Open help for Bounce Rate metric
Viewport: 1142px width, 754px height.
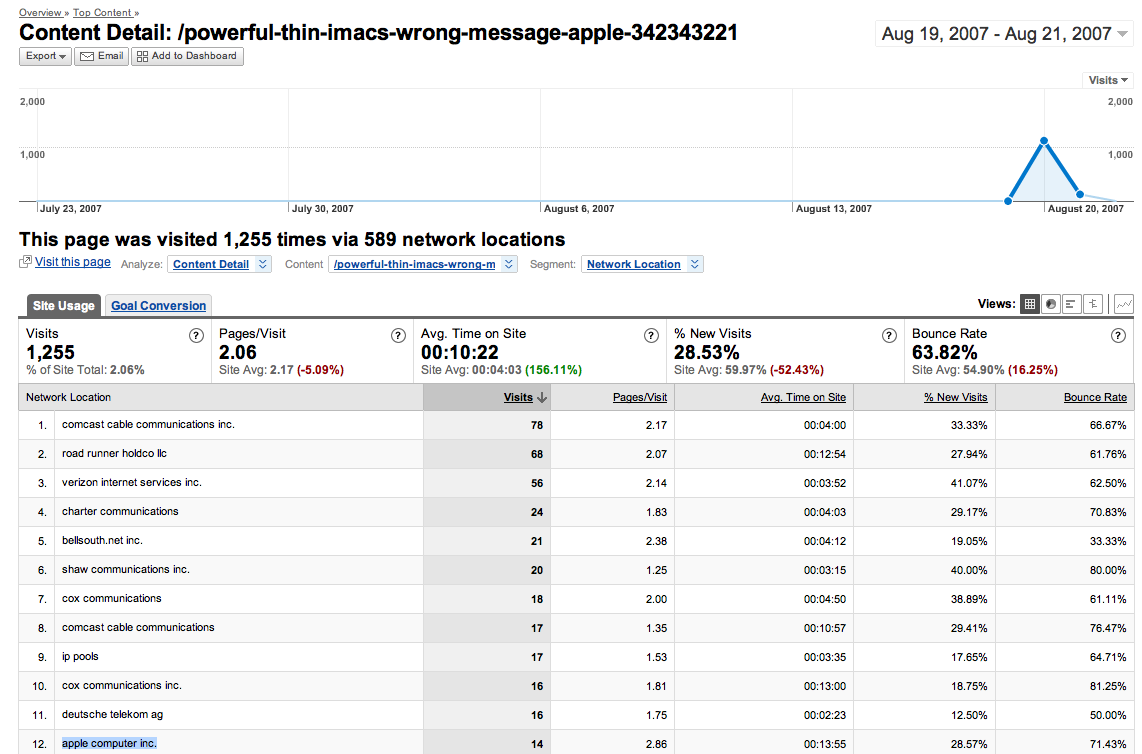tap(1118, 336)
